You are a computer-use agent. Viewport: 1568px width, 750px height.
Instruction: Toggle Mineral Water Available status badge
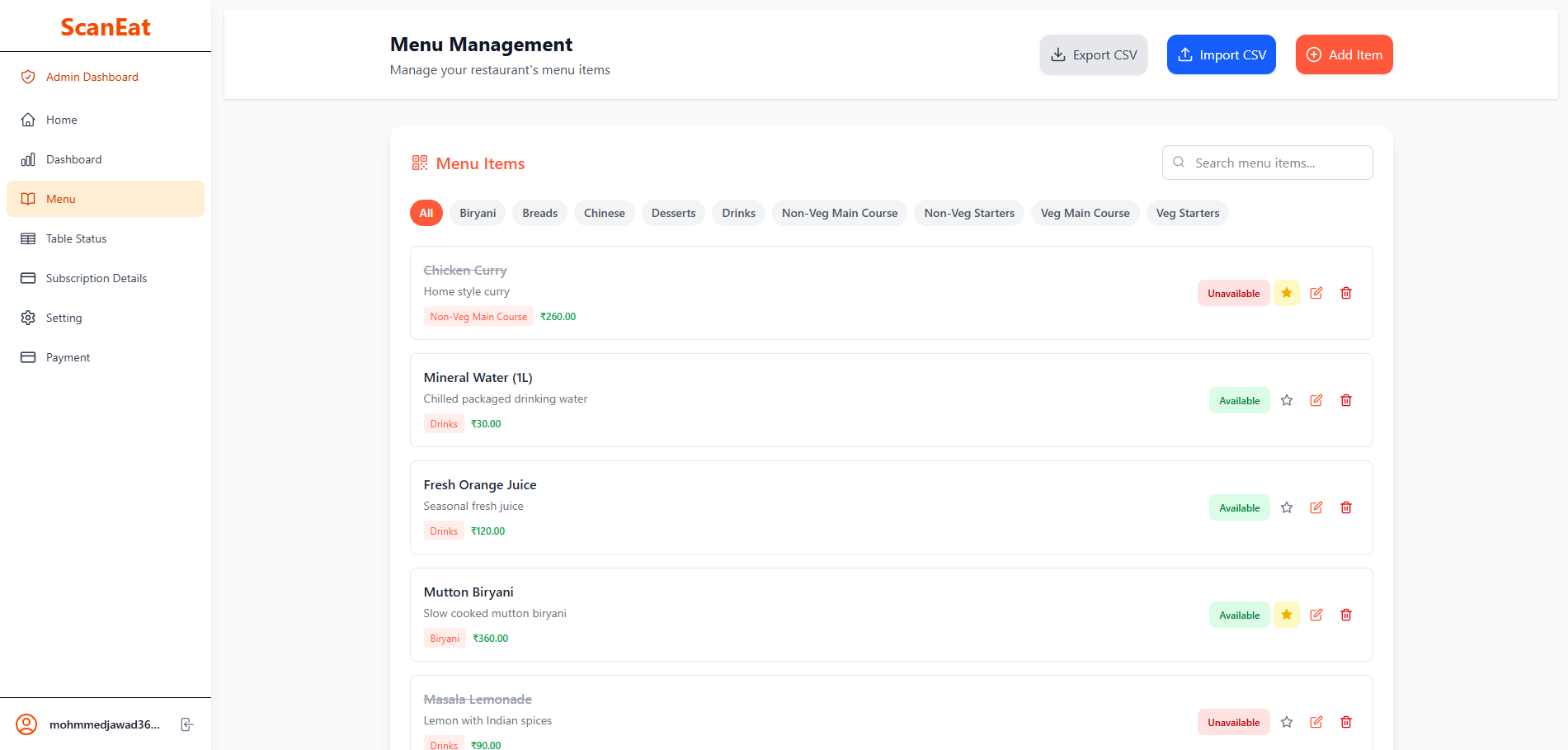coord(1240,400)
